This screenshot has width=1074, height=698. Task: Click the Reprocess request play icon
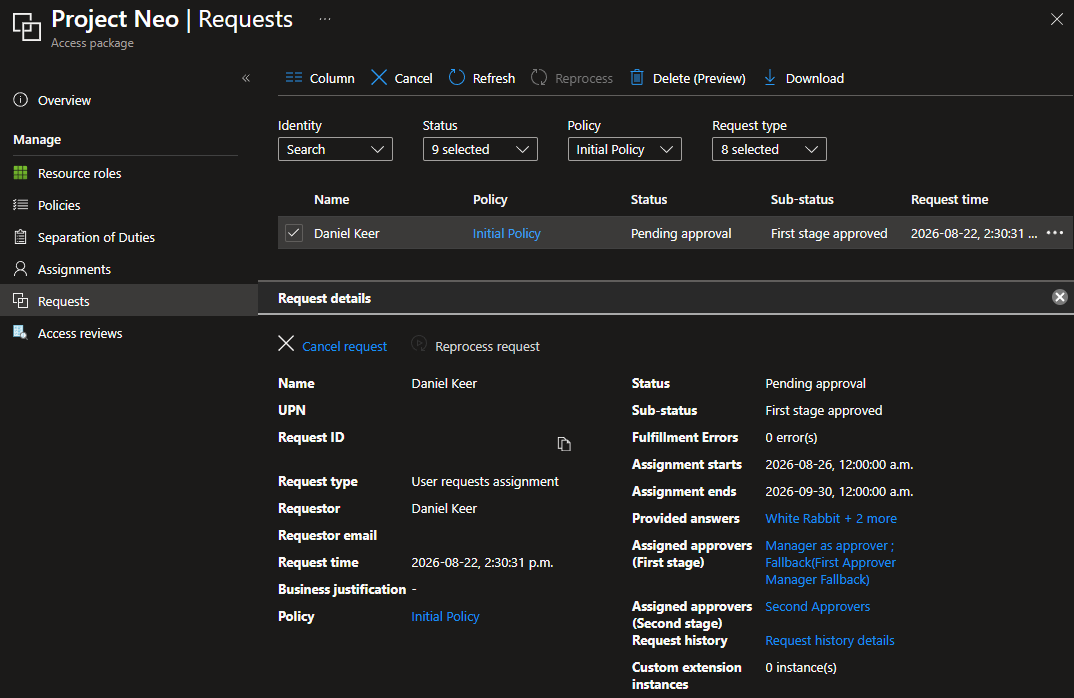coord(419,344)
